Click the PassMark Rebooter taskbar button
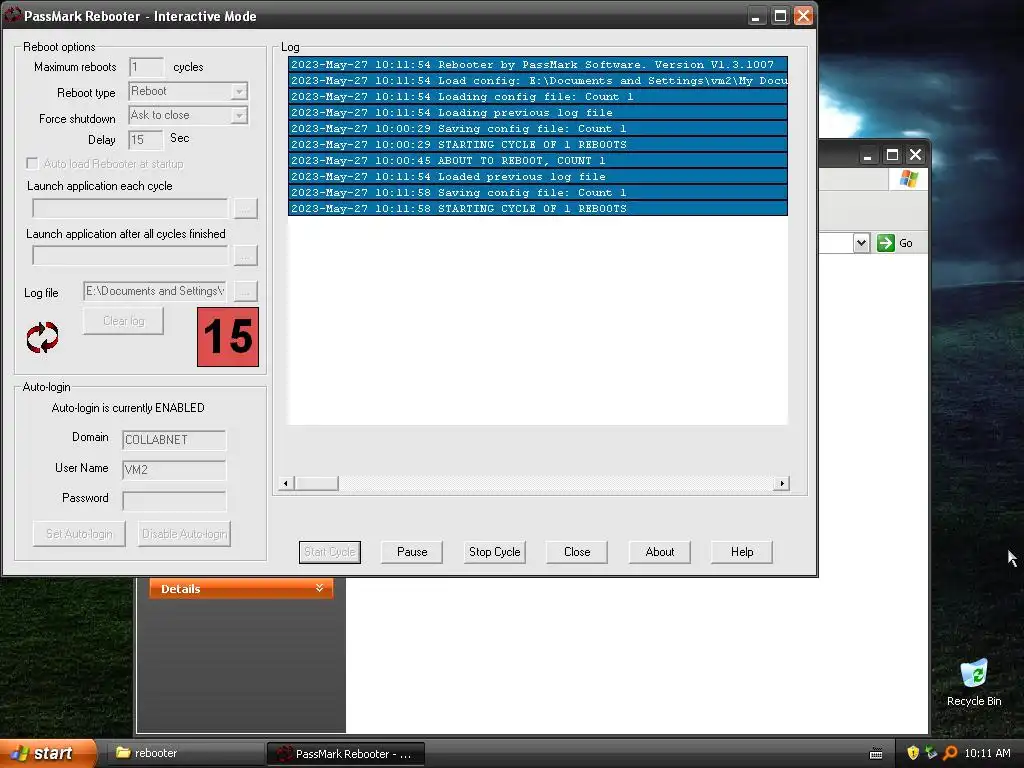The height and width of the screenshot is (768, 1024). tap(346, 754)
